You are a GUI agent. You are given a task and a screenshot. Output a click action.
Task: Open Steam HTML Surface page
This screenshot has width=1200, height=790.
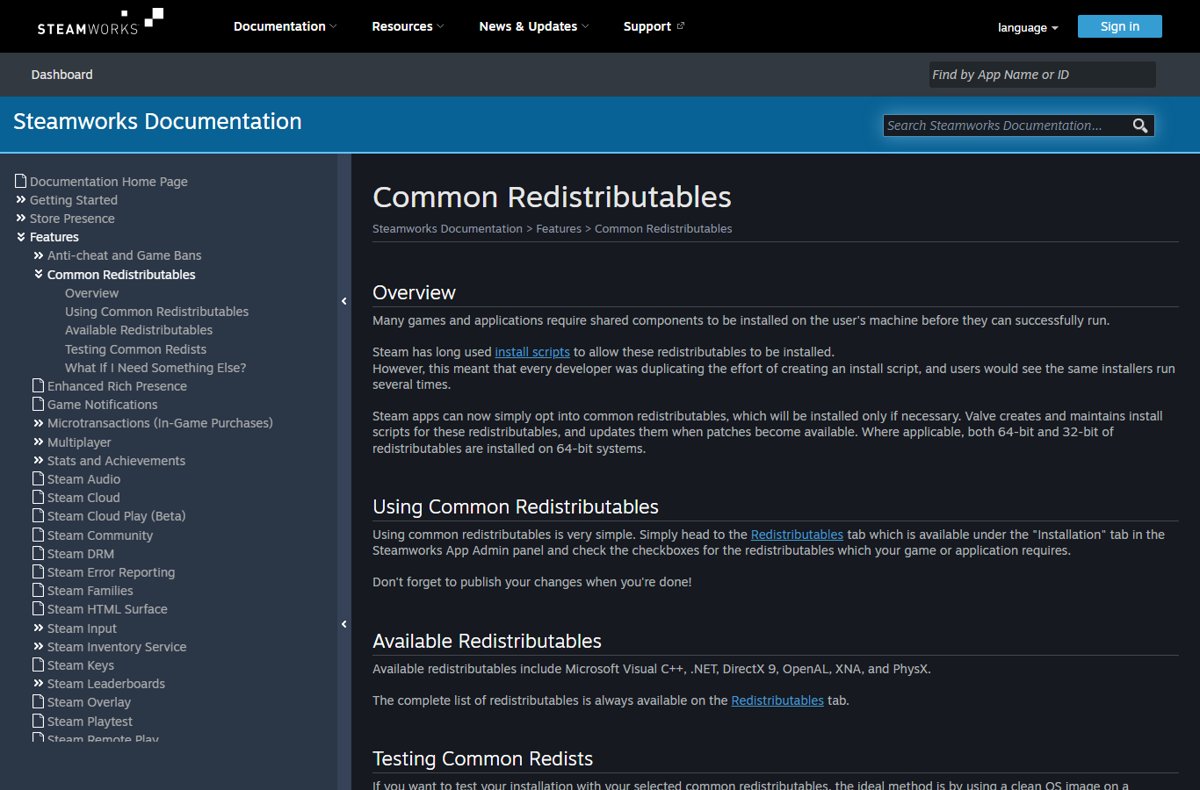pyautogui.click(x=107, y=609)
